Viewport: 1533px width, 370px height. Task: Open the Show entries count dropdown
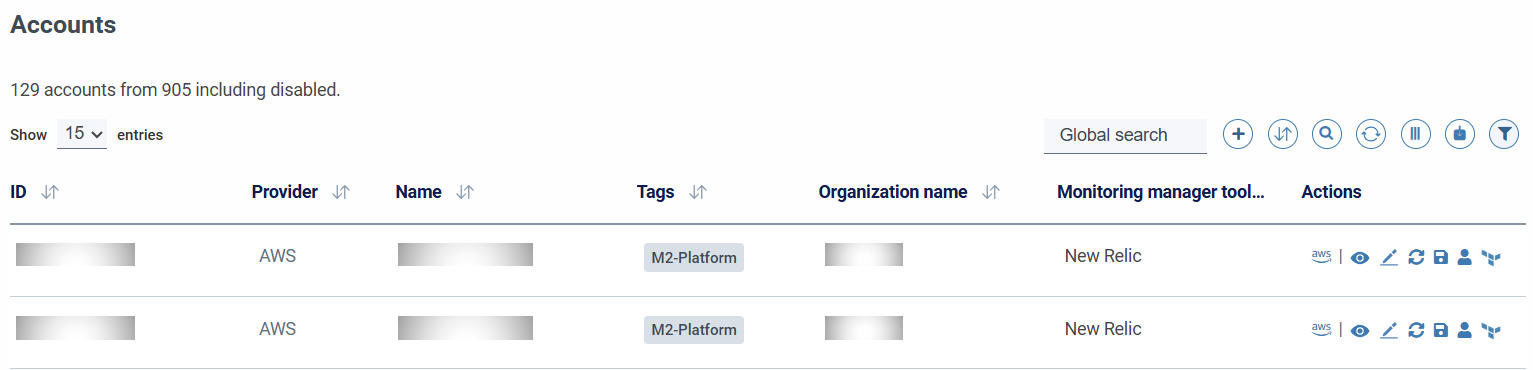(x=82, y=134)
